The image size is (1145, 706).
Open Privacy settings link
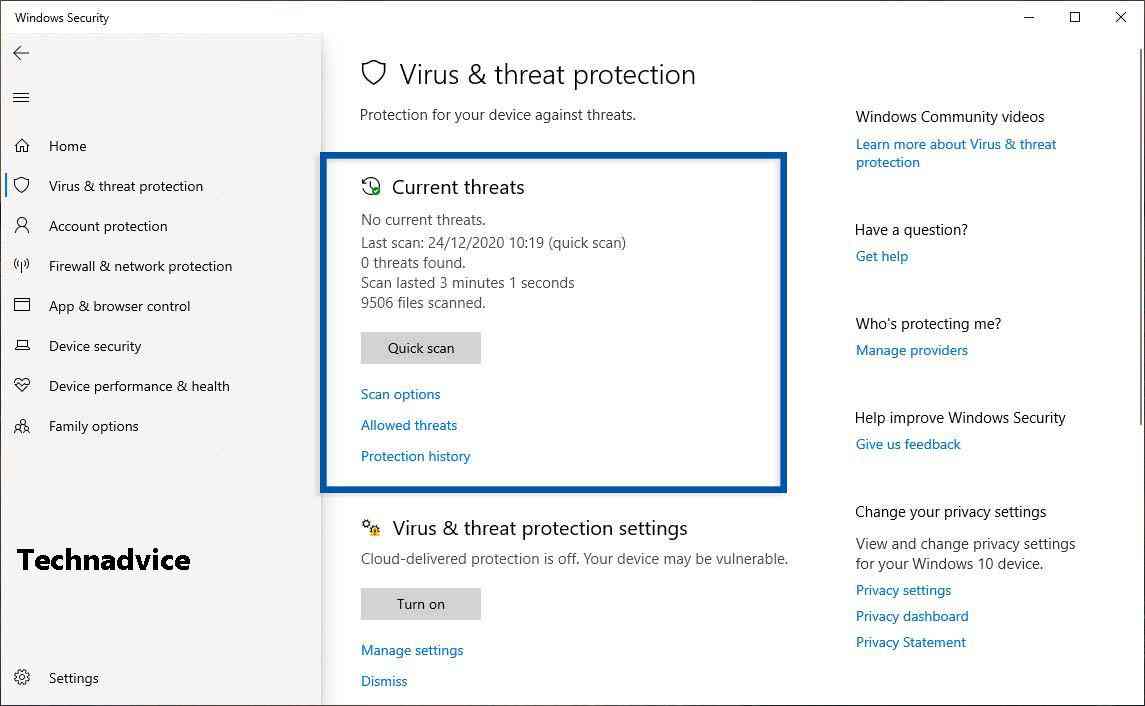click(903, 590)
